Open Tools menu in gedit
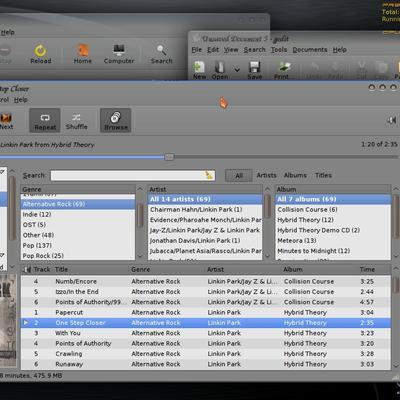The image size is (400, 400). pyautogui.click(x=279, y=50)
